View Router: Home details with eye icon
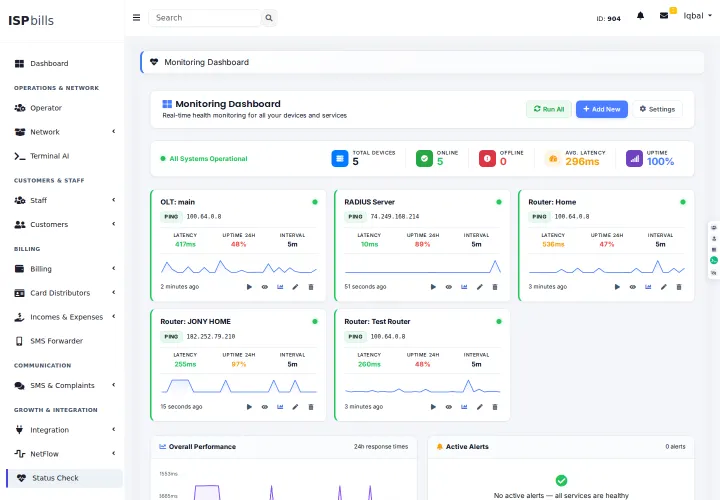 tap(633, 287)
